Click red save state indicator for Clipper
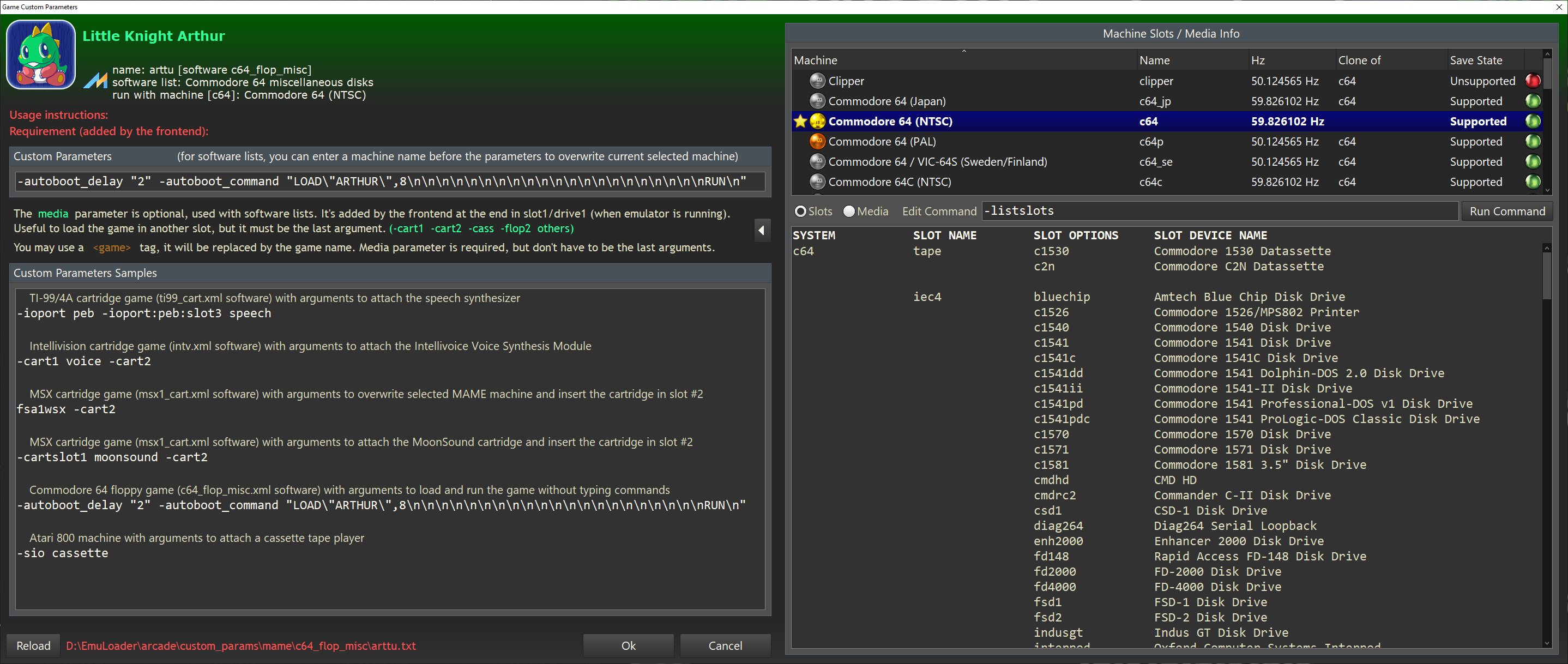1568x664 pixels. tap(1532, 81)
